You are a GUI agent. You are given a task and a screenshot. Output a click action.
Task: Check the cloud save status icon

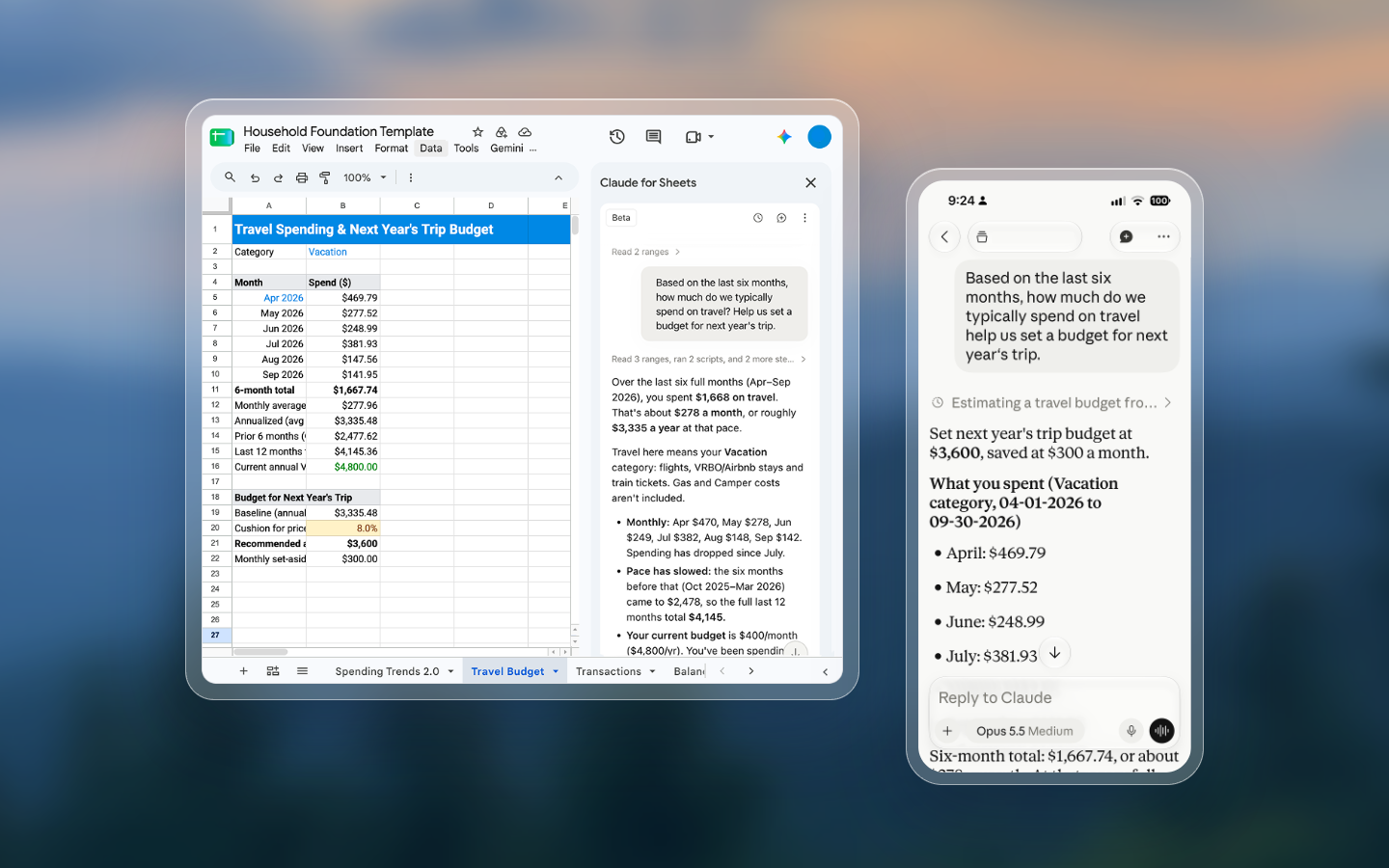(525, 132)
